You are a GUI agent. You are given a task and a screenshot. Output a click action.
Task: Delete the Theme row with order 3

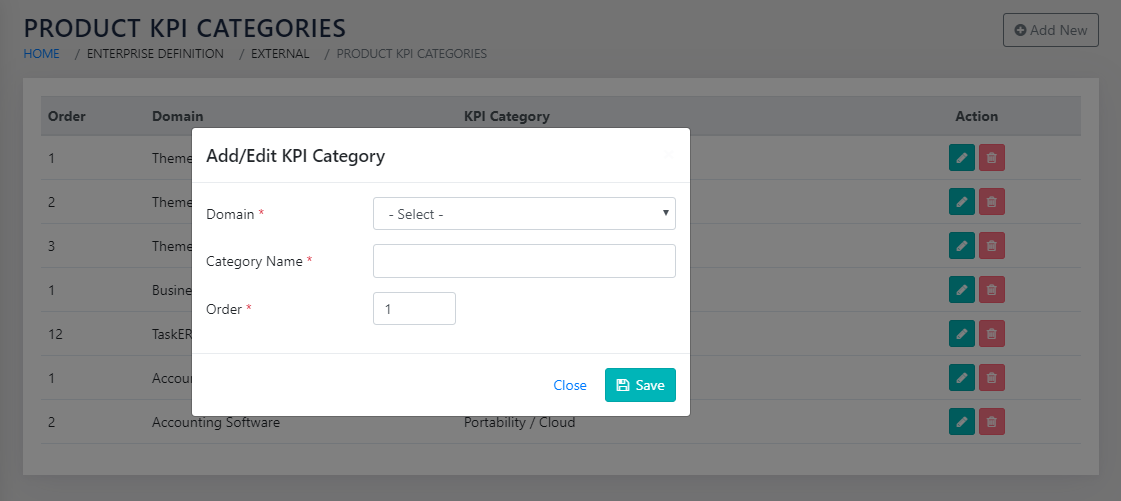[x=991, y=246]
